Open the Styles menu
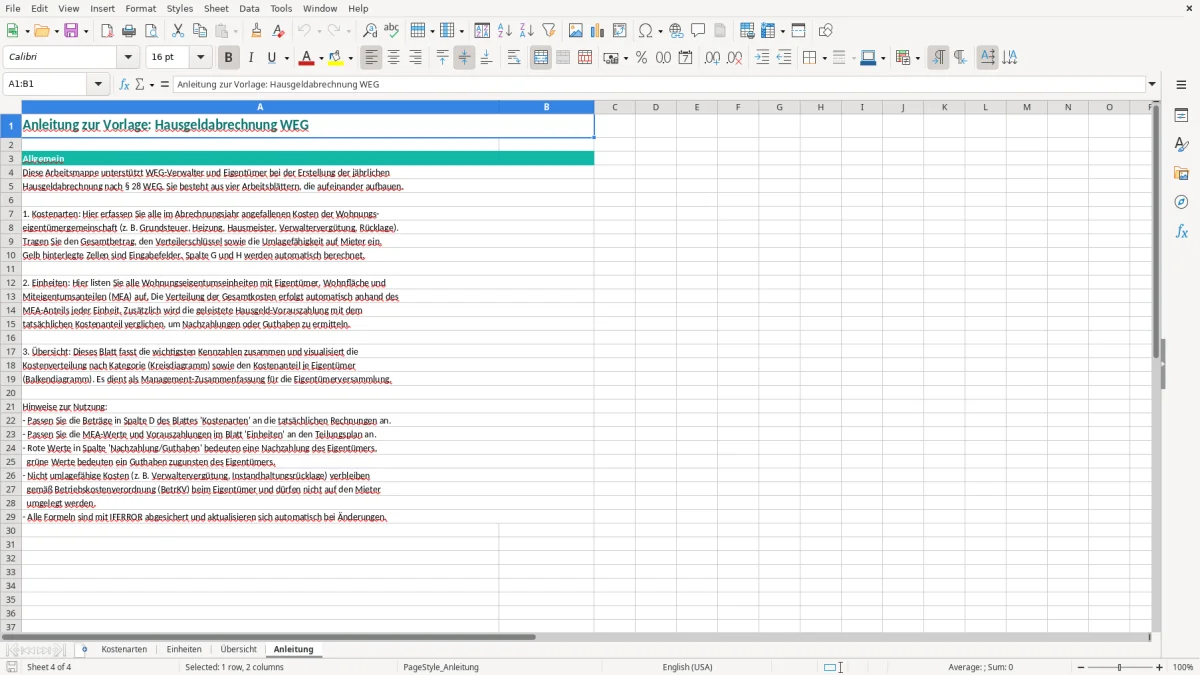 tap(180, 8)
